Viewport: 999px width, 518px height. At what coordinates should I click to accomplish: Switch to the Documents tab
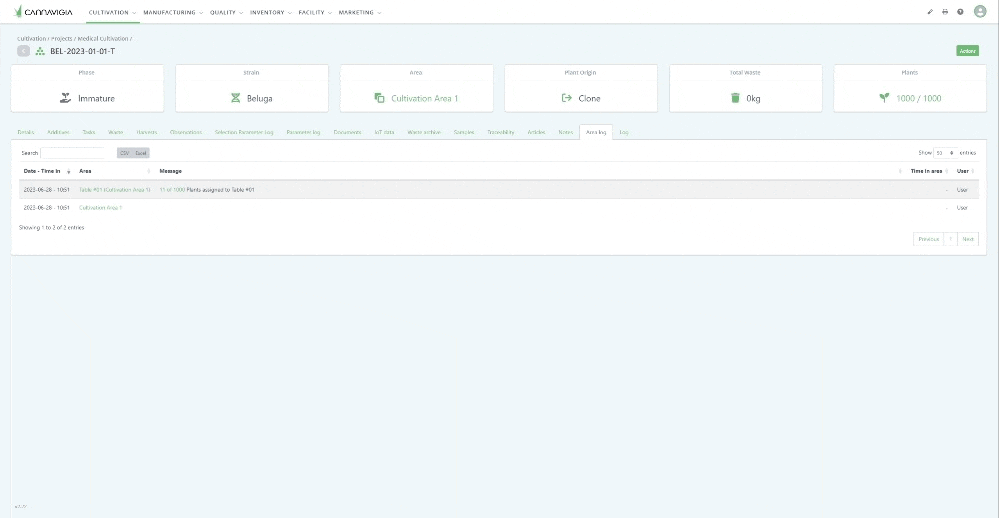347,132
